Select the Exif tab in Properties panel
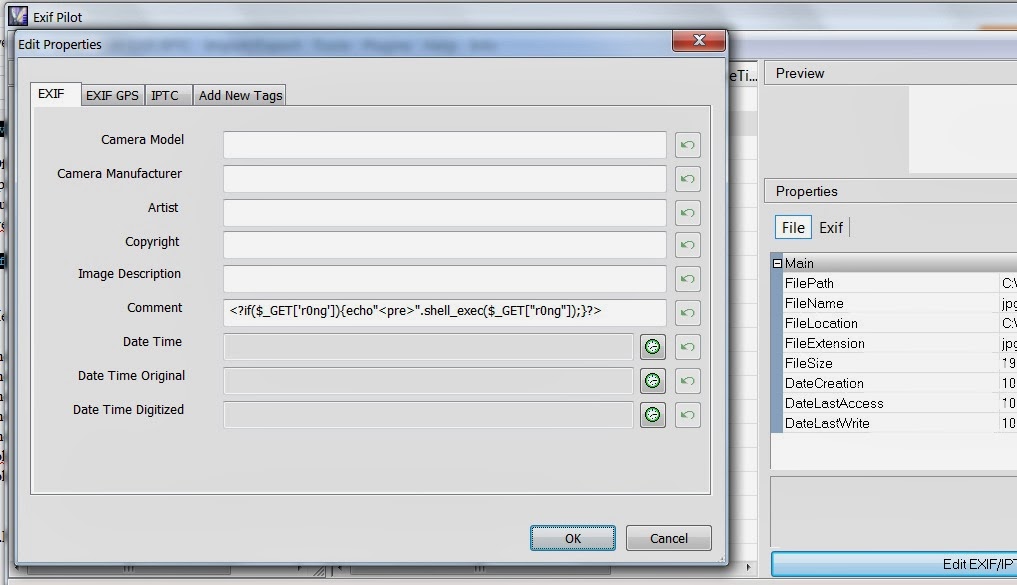 click(x=831, y=228)
